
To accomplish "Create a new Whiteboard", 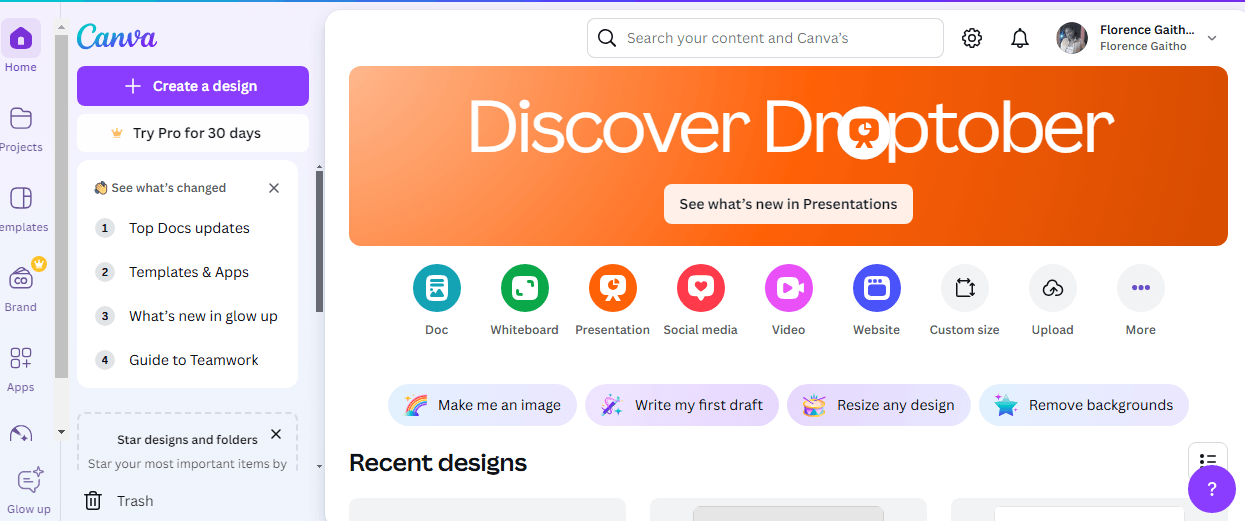I will (x=525, y=288).
